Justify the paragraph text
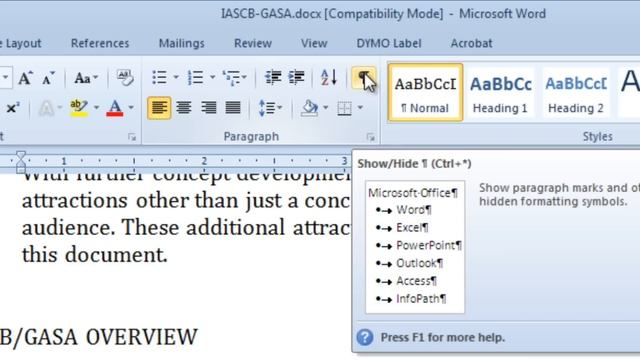The width and height of the screenshot is (640, 360). [233, 108]
